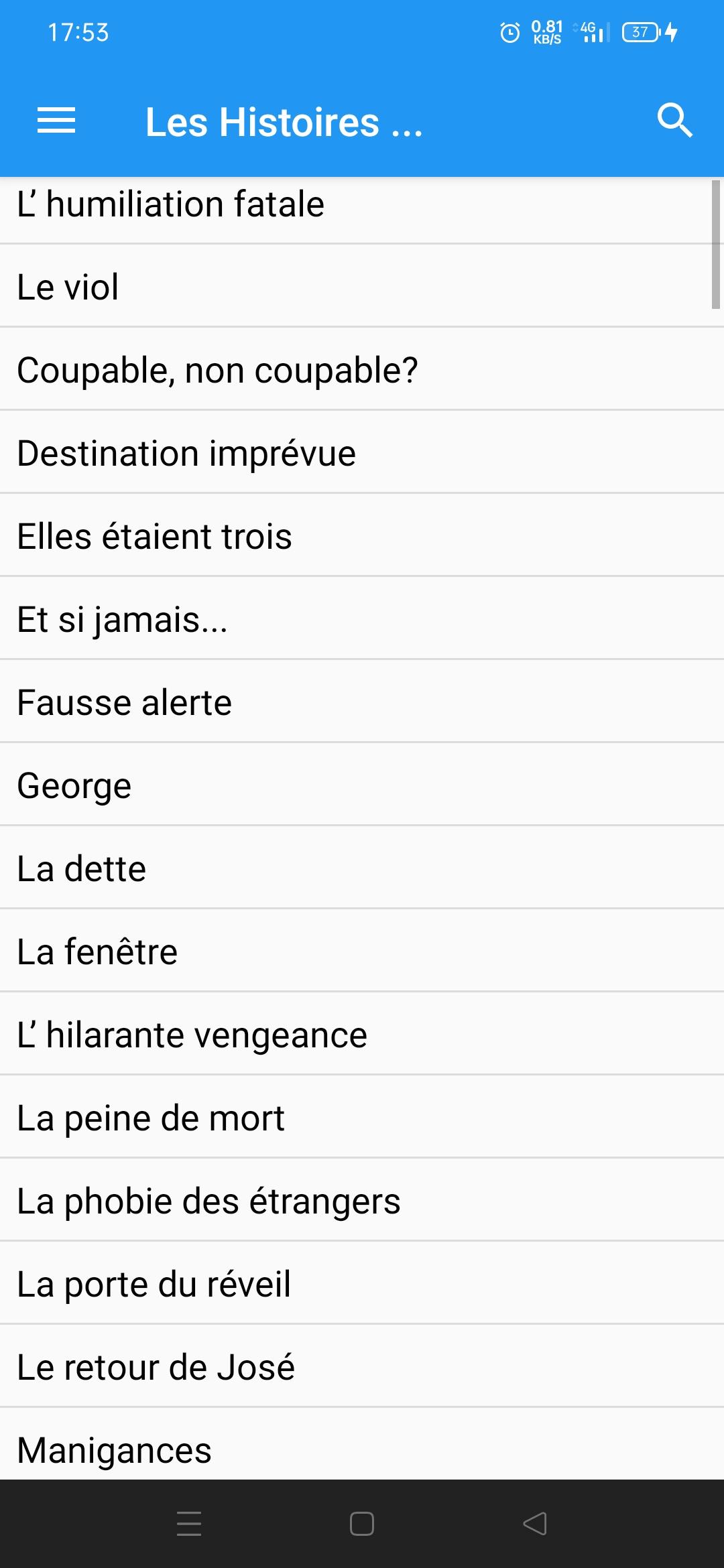This screenshot has height=1568, width=724.
Task: Tap the Android home square button
Action: (x=362, y=1523)
